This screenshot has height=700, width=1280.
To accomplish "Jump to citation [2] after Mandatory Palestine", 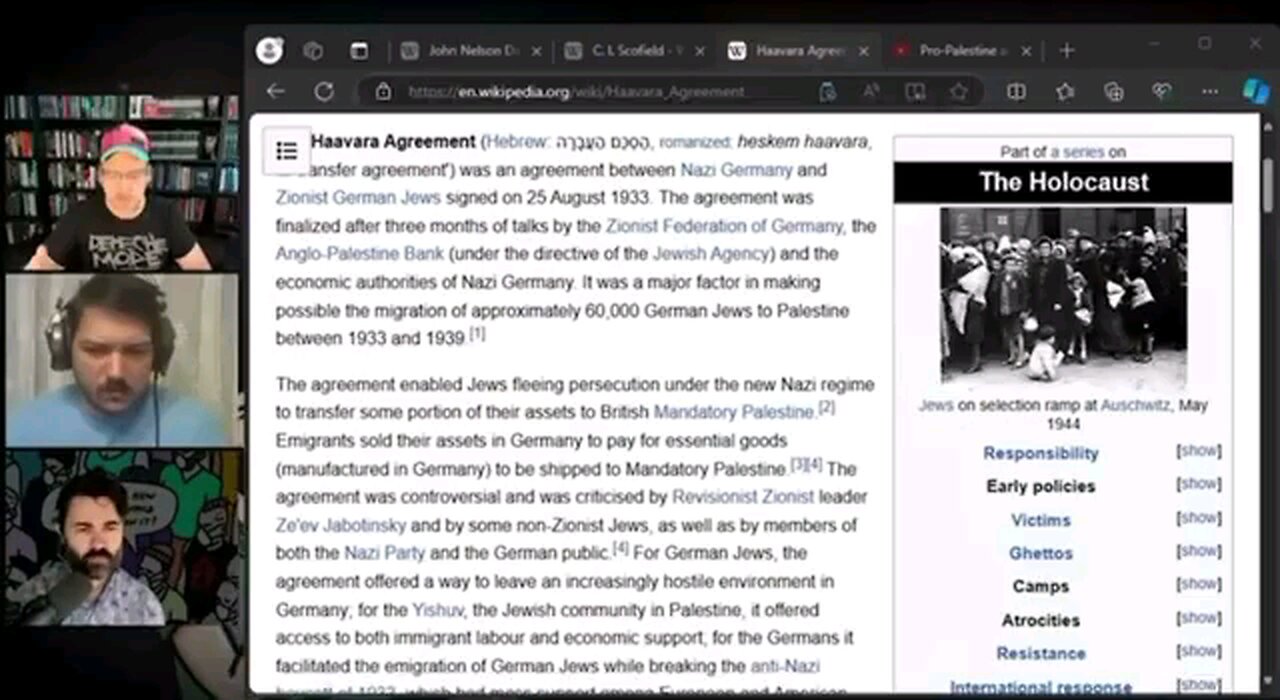I will pos(827,408).
